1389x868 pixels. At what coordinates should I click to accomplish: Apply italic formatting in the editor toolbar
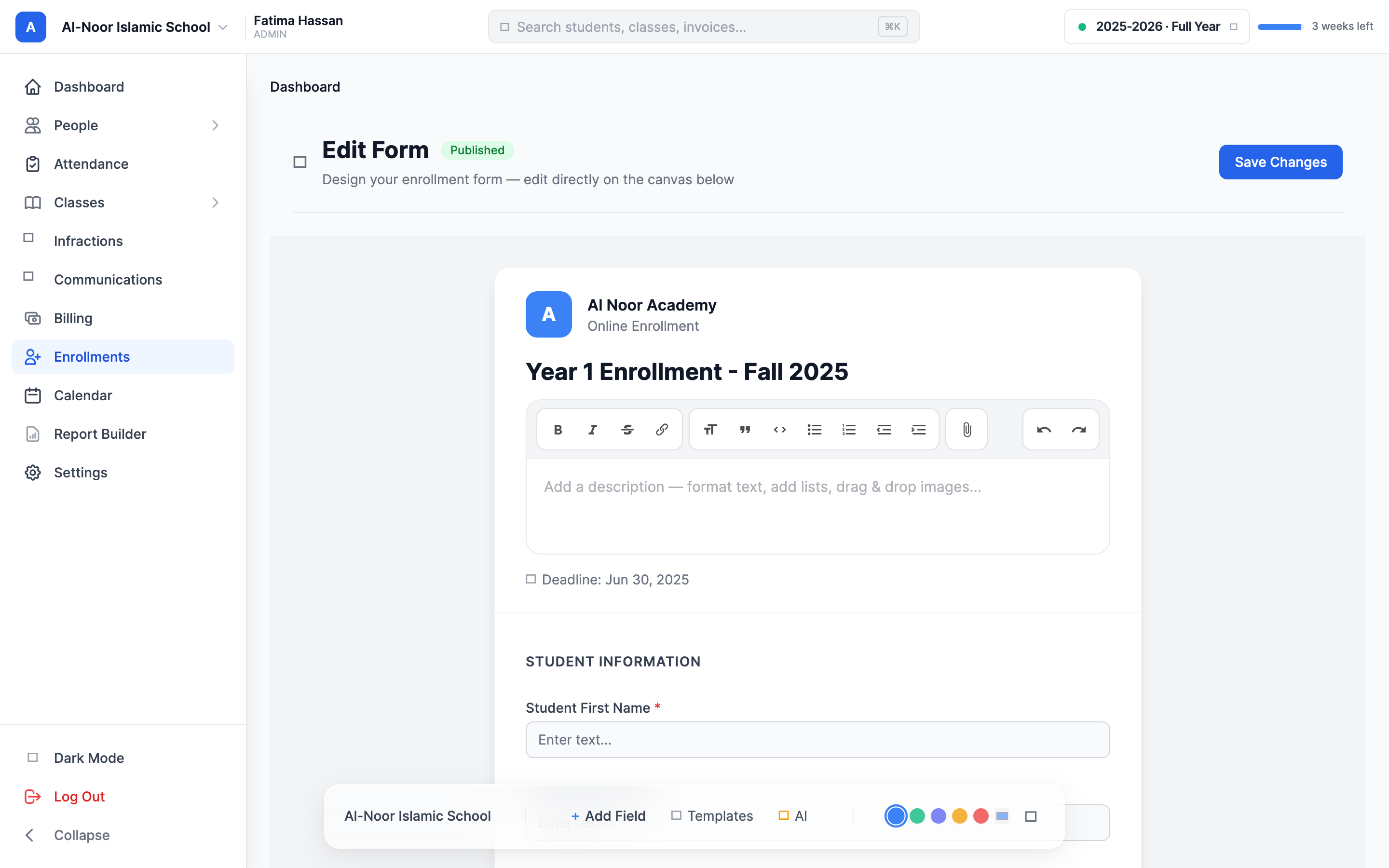(x=592, y=429)
